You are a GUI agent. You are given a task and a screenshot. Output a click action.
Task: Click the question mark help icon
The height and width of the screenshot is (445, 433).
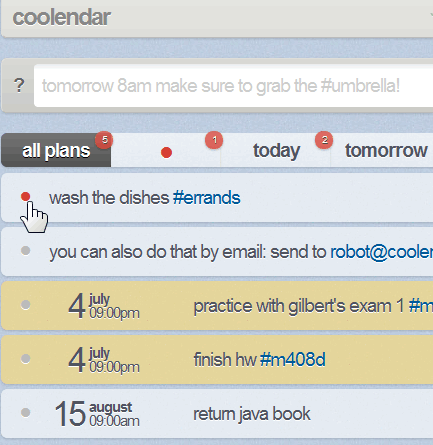(19, 86)
